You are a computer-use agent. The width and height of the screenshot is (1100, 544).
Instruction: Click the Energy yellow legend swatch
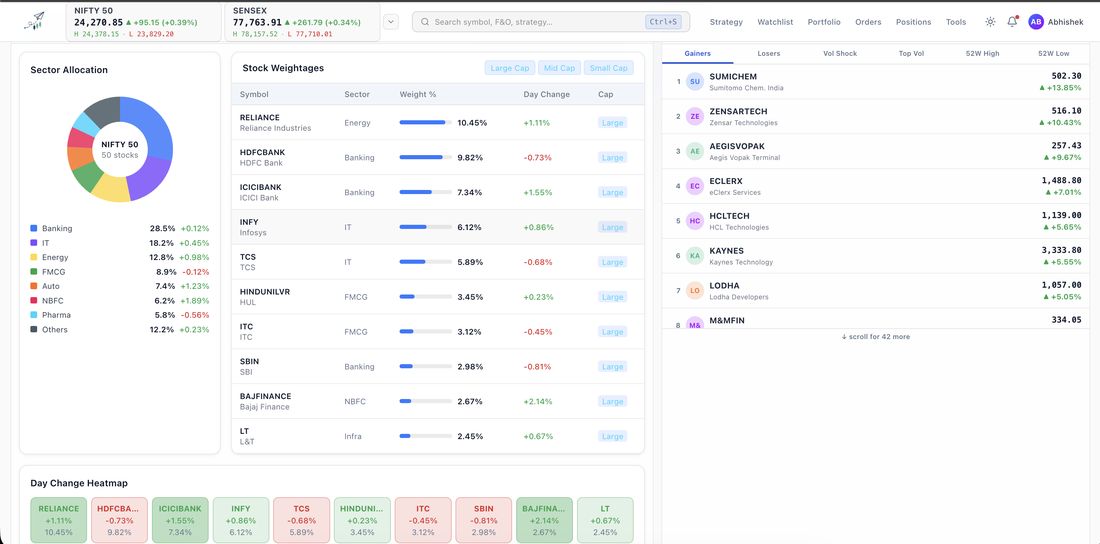[x=34, y=258]
